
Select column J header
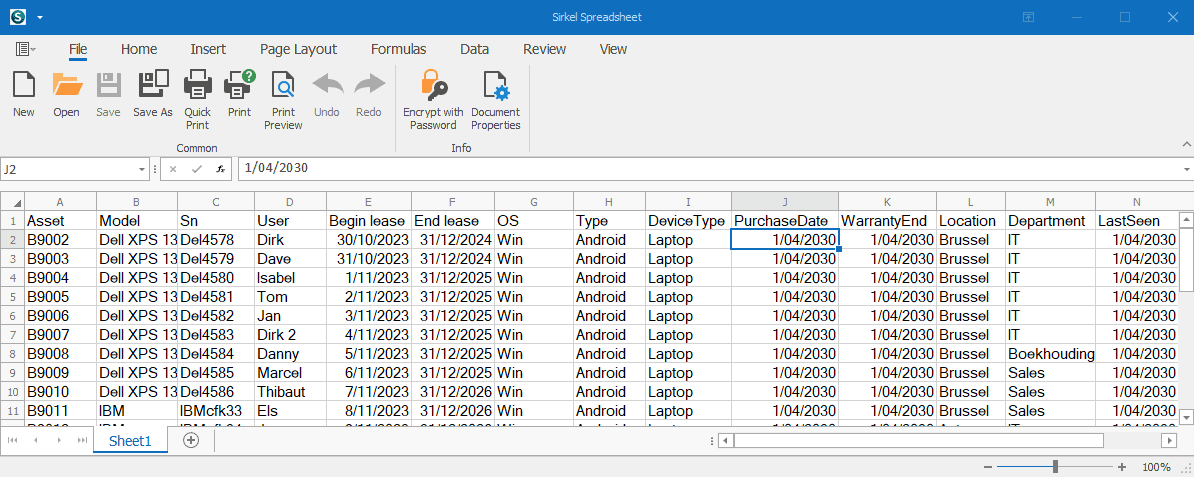(x=785, y=201)
